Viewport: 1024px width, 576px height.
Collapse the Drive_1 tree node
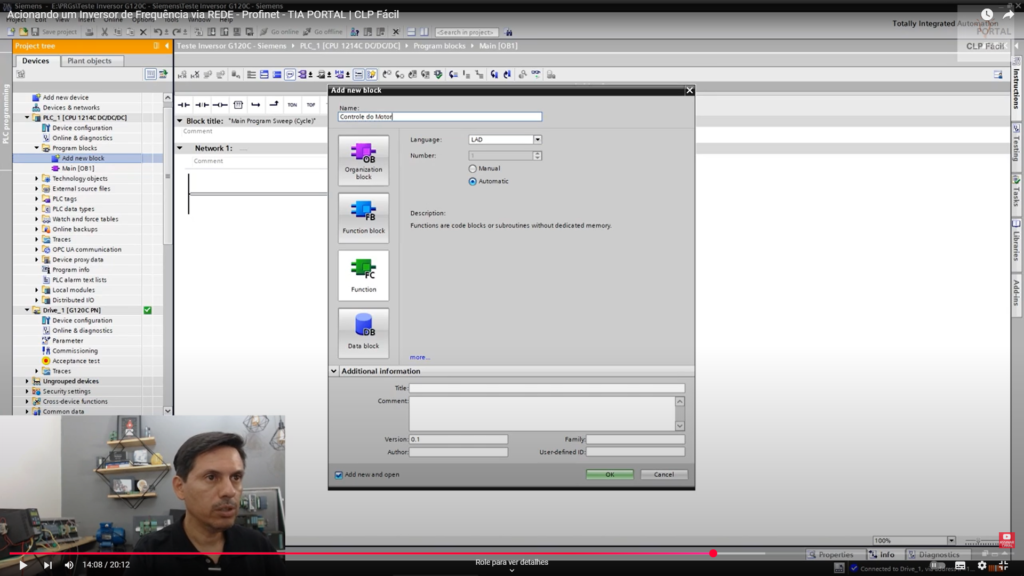(x=27, y=310)
